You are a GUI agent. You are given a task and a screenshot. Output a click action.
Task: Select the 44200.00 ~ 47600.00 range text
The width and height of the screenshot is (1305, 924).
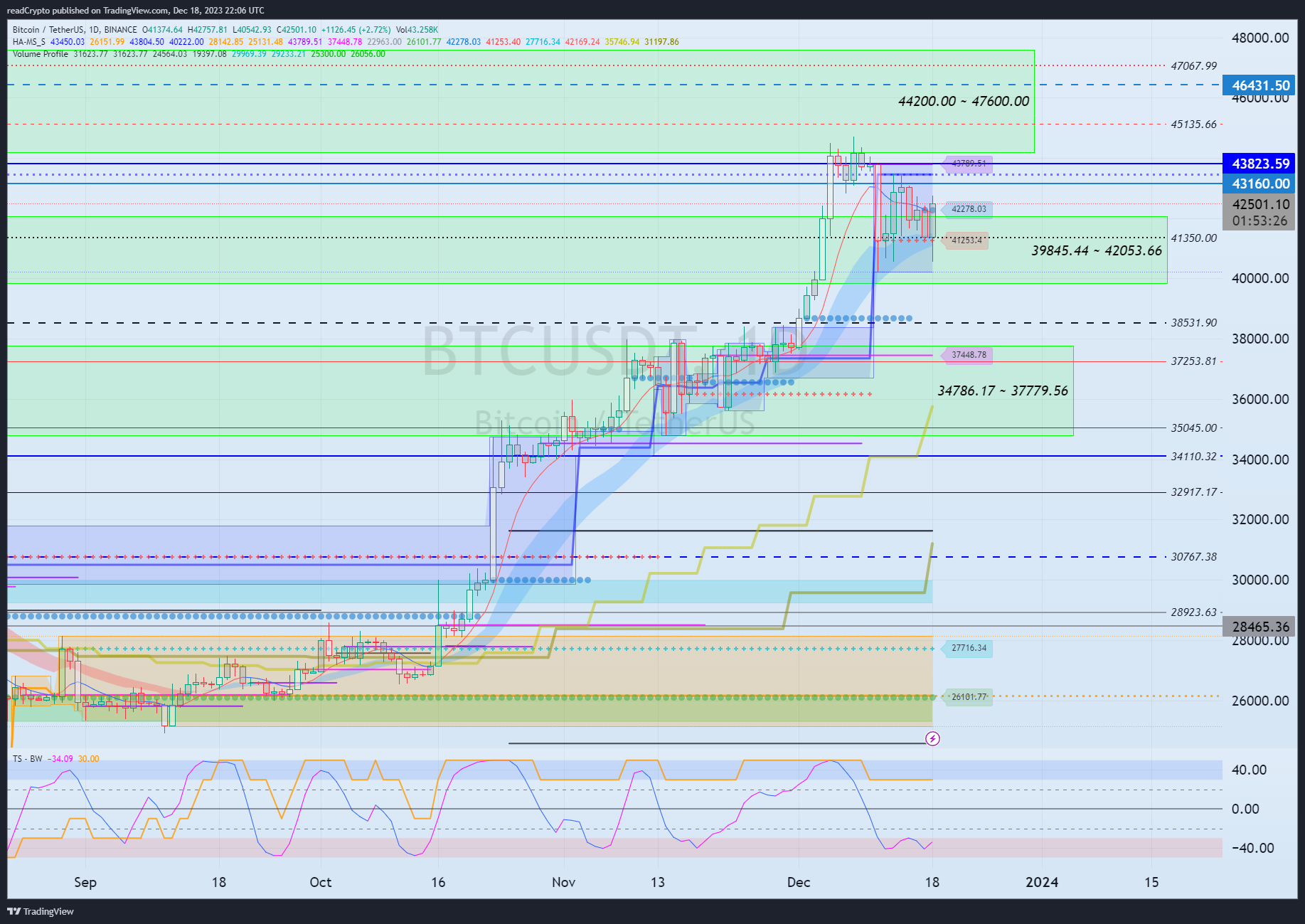[x=964, y=101]
